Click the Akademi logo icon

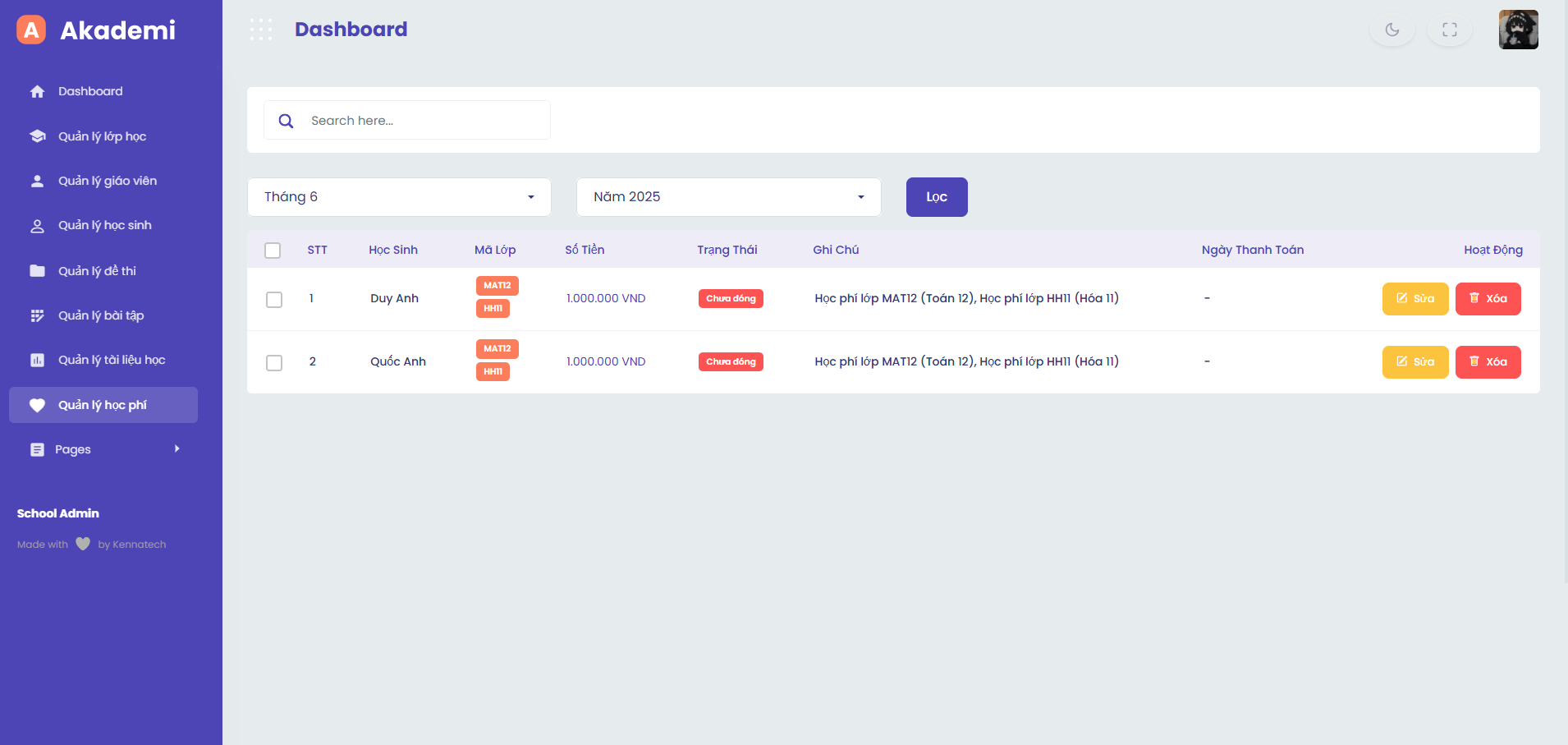point(31,30)
